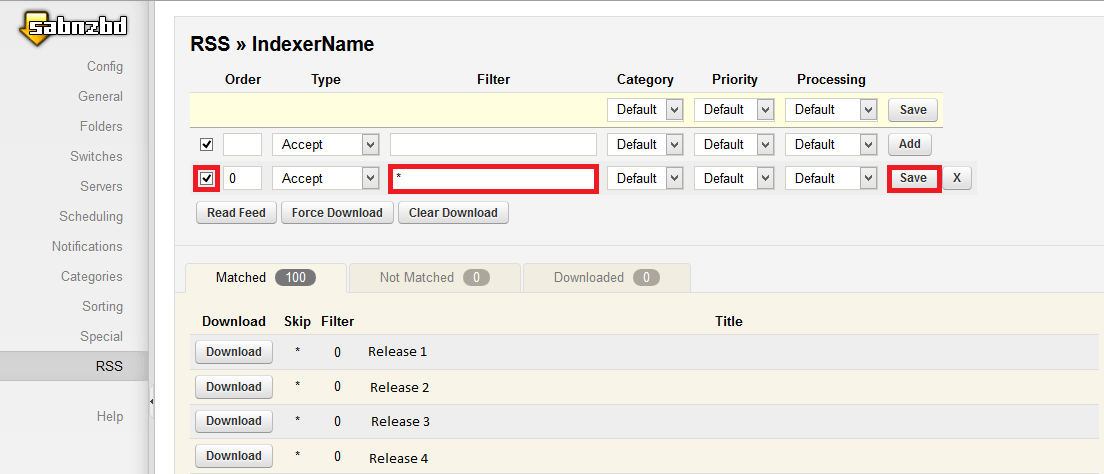Open the Priority dropdown in the top row
The width and height of the screenshot is (1104, 474).
click(x=737, y=110)
